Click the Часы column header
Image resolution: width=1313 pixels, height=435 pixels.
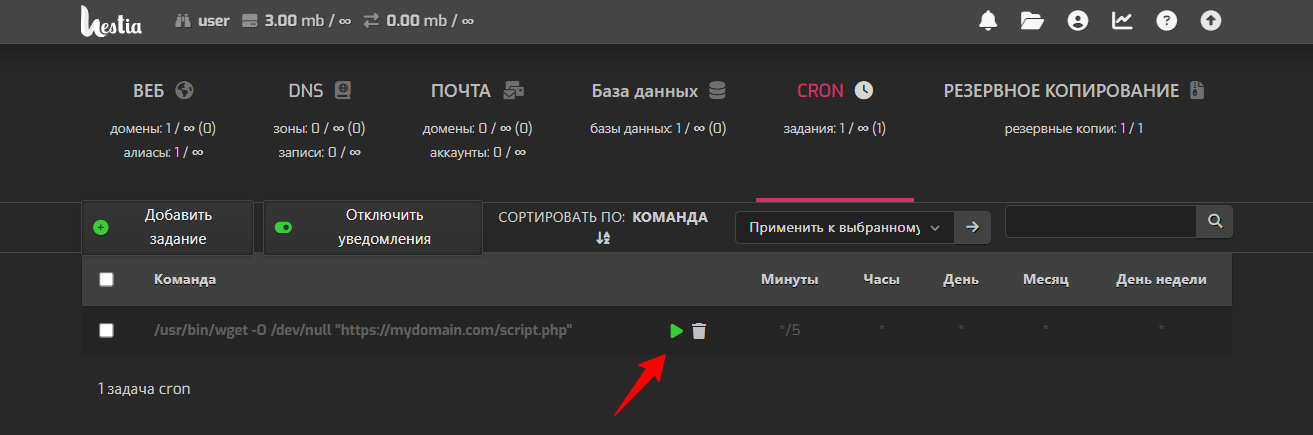(x=882, y=280)
